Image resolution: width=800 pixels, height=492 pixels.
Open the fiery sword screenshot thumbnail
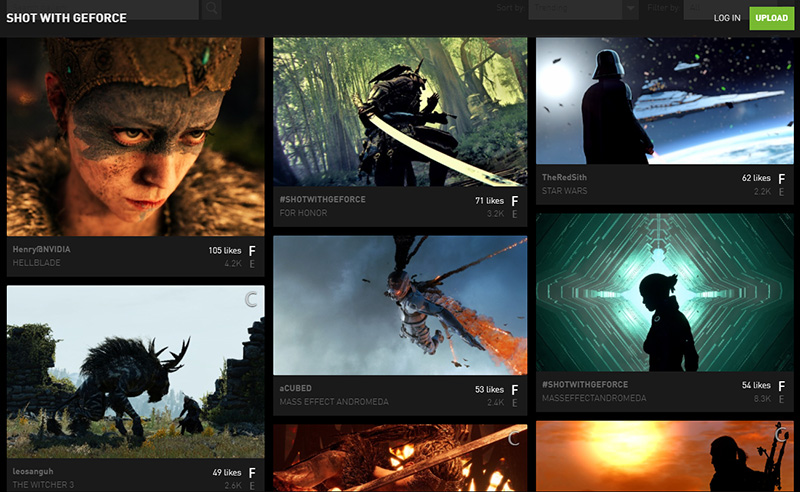[x=401, y=458]
